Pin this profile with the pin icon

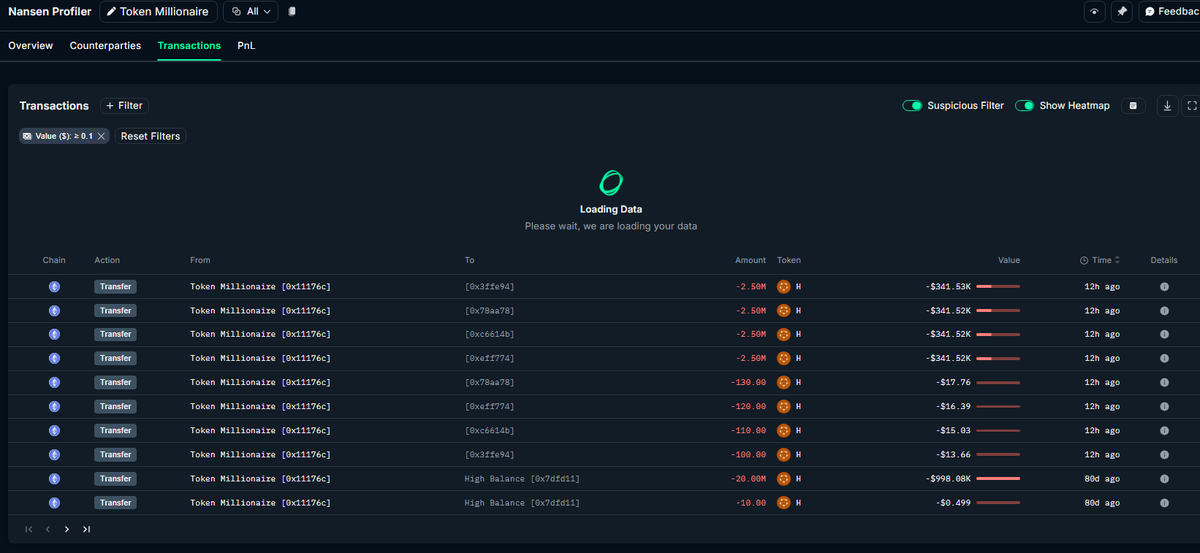(1122, 12)
